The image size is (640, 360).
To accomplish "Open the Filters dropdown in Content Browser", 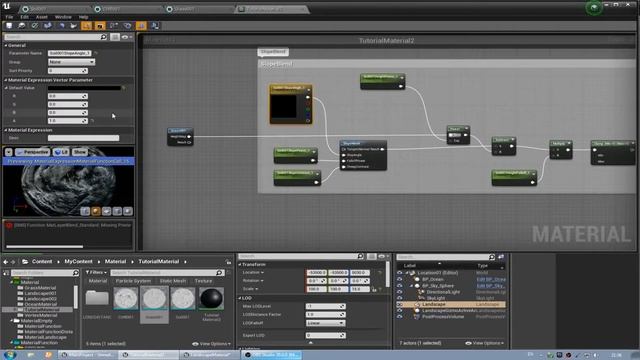I will point(96,272).
